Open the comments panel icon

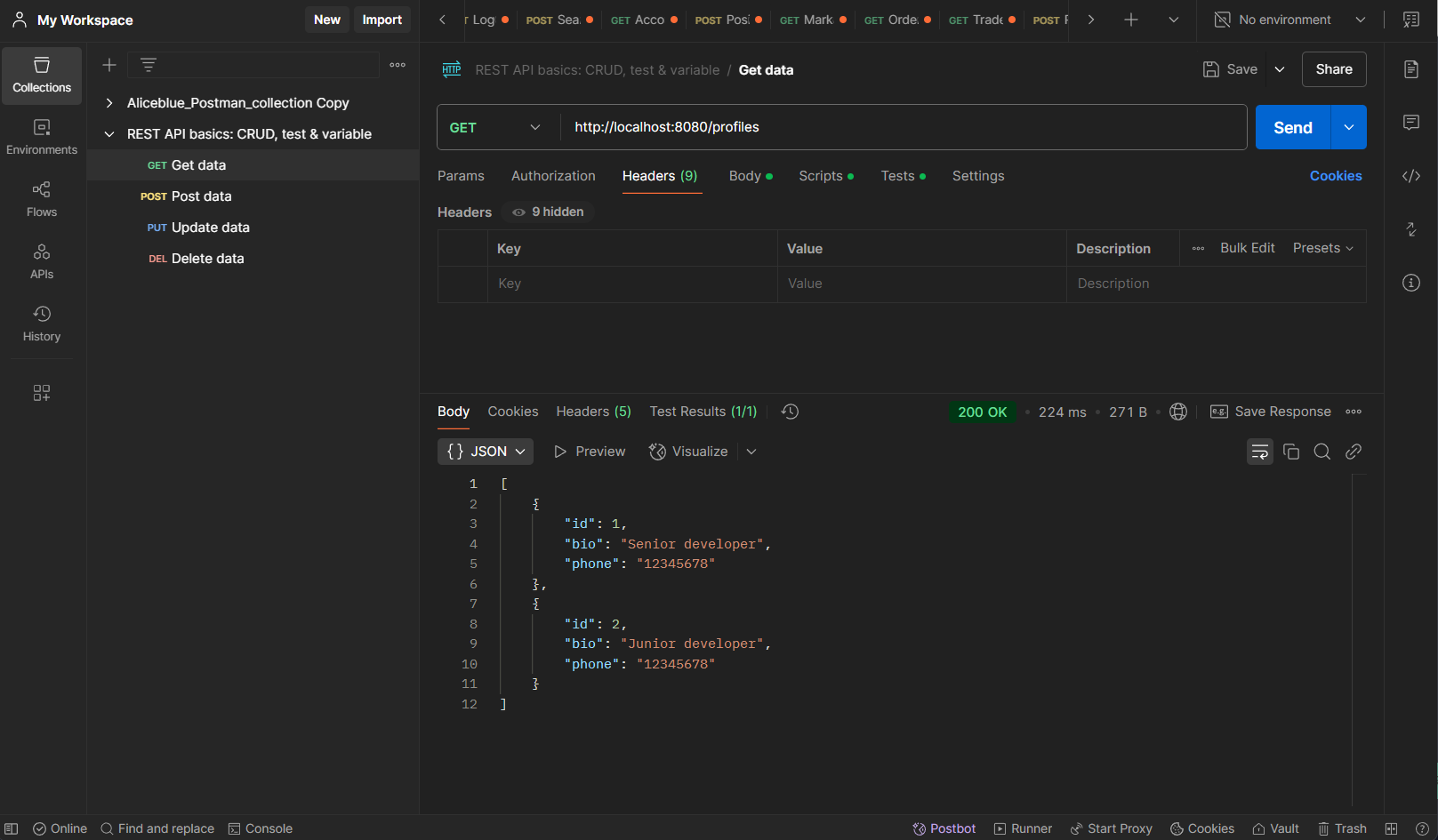[1411, 123]
